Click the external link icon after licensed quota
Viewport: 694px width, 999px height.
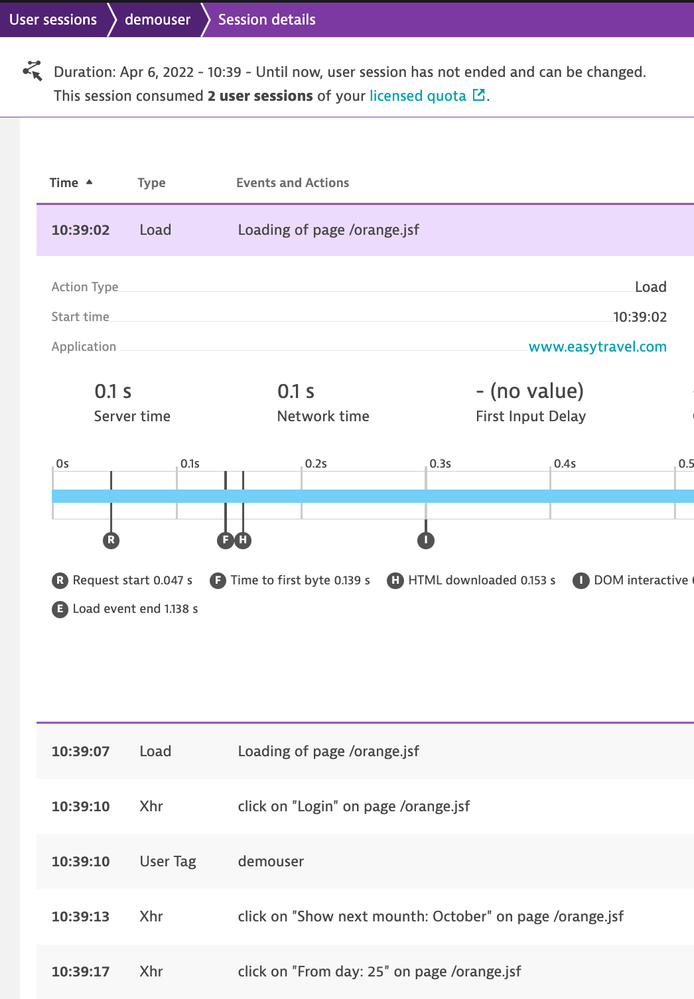(479, 96)
